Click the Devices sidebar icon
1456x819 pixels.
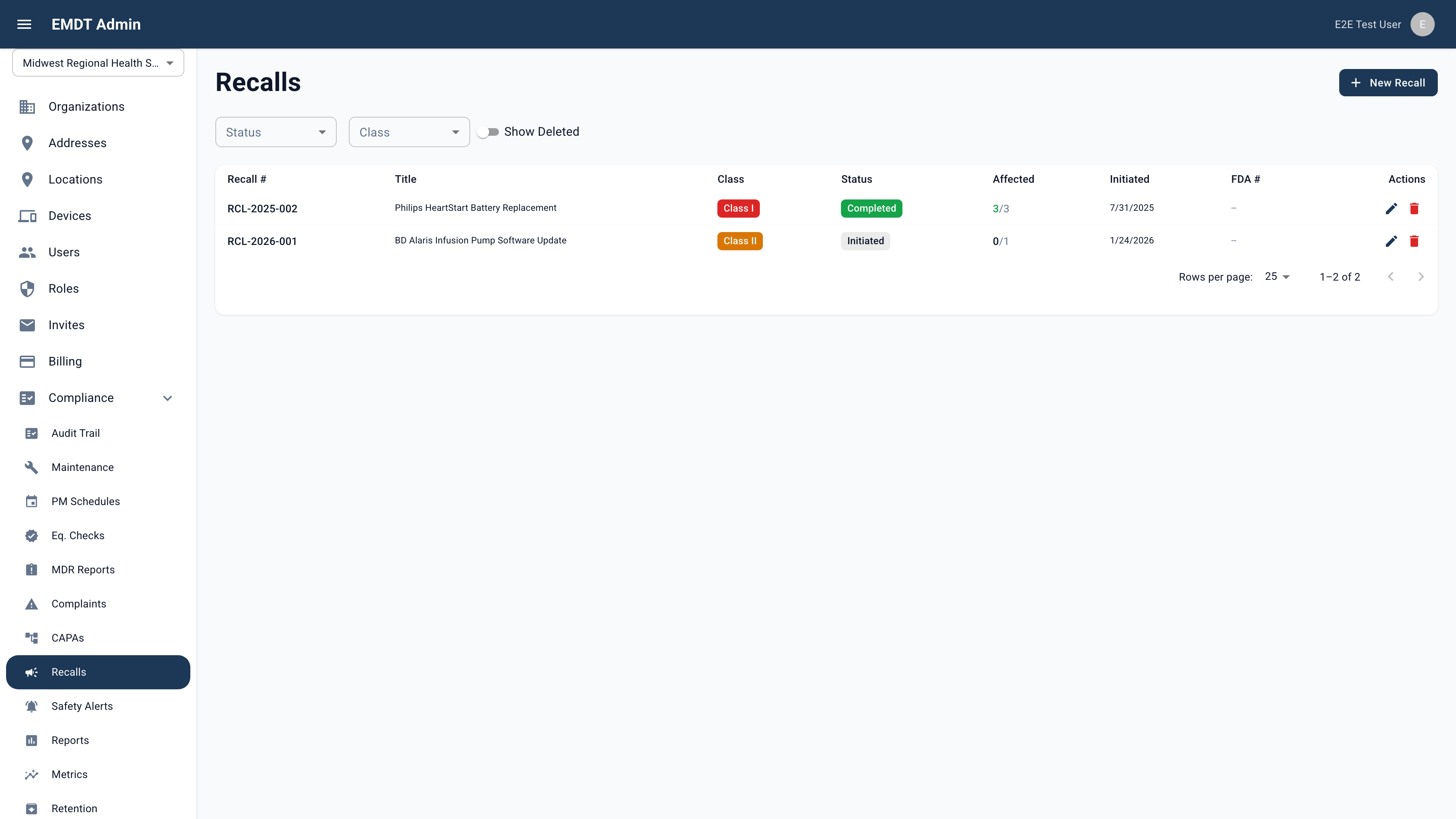pos(27,216)
